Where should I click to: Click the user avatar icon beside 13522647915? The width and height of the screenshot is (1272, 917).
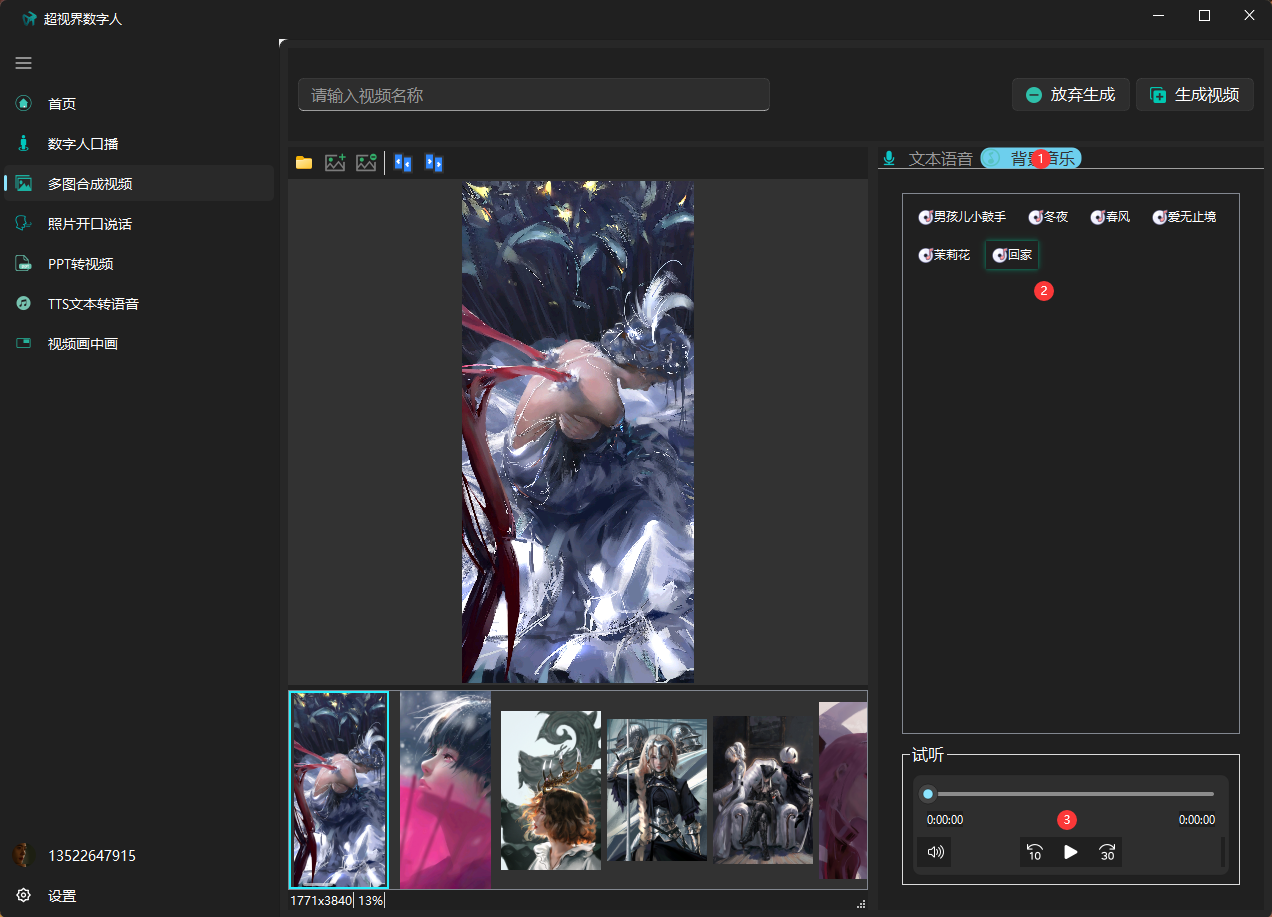[x=24, y=855]
